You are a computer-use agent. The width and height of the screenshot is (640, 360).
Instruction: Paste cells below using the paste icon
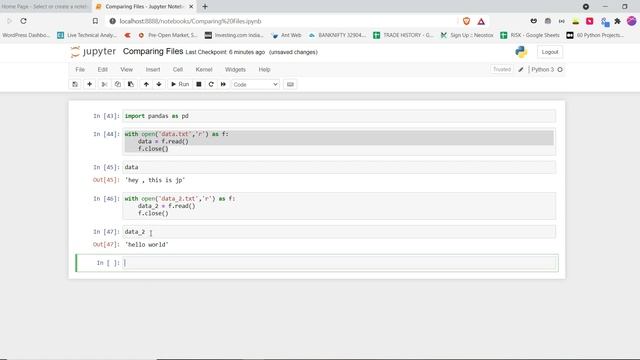[131, 84]
